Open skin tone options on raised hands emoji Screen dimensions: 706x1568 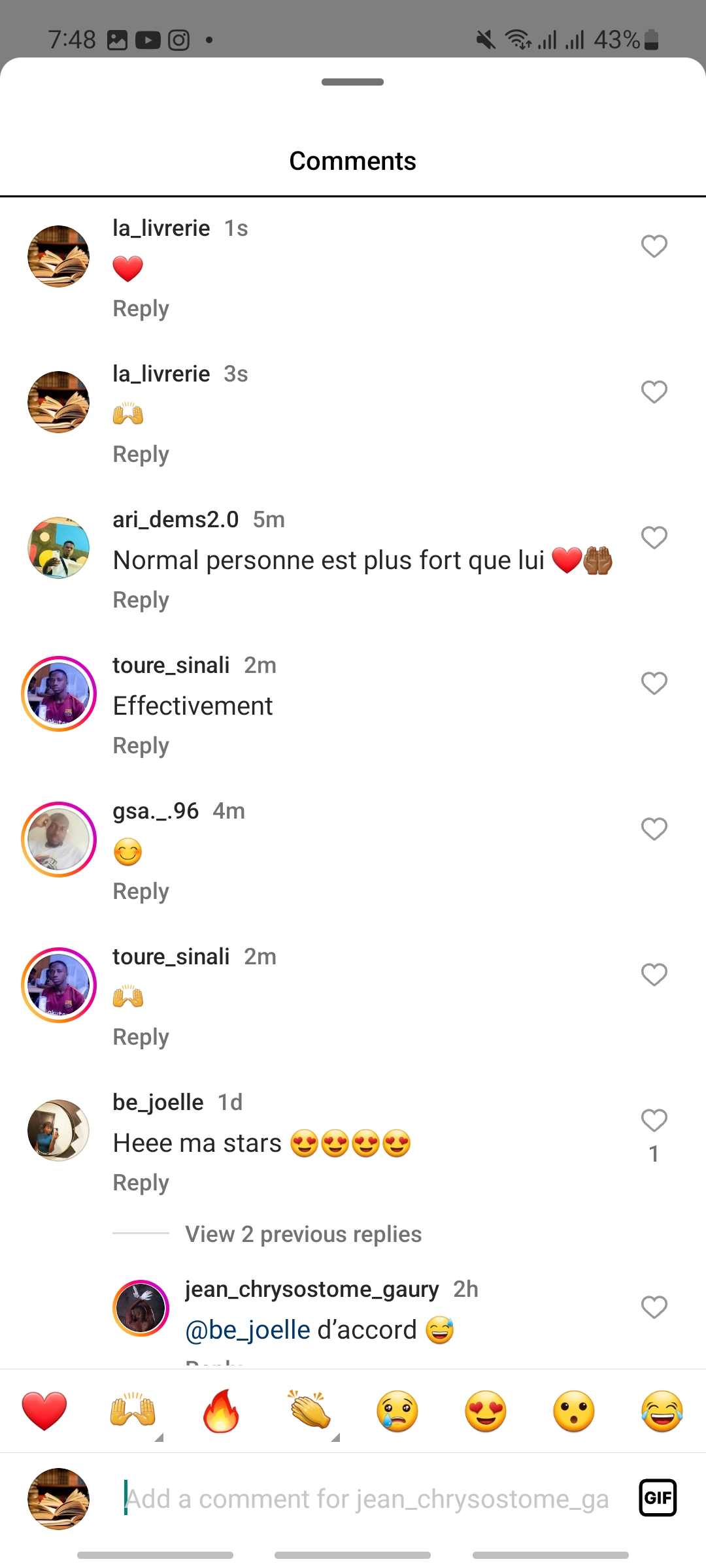(x=159, y=1438)
